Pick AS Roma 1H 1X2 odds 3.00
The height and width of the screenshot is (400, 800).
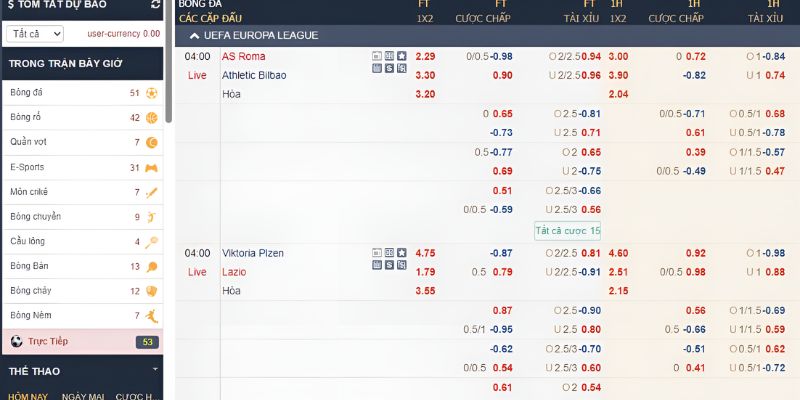point(618,56)
